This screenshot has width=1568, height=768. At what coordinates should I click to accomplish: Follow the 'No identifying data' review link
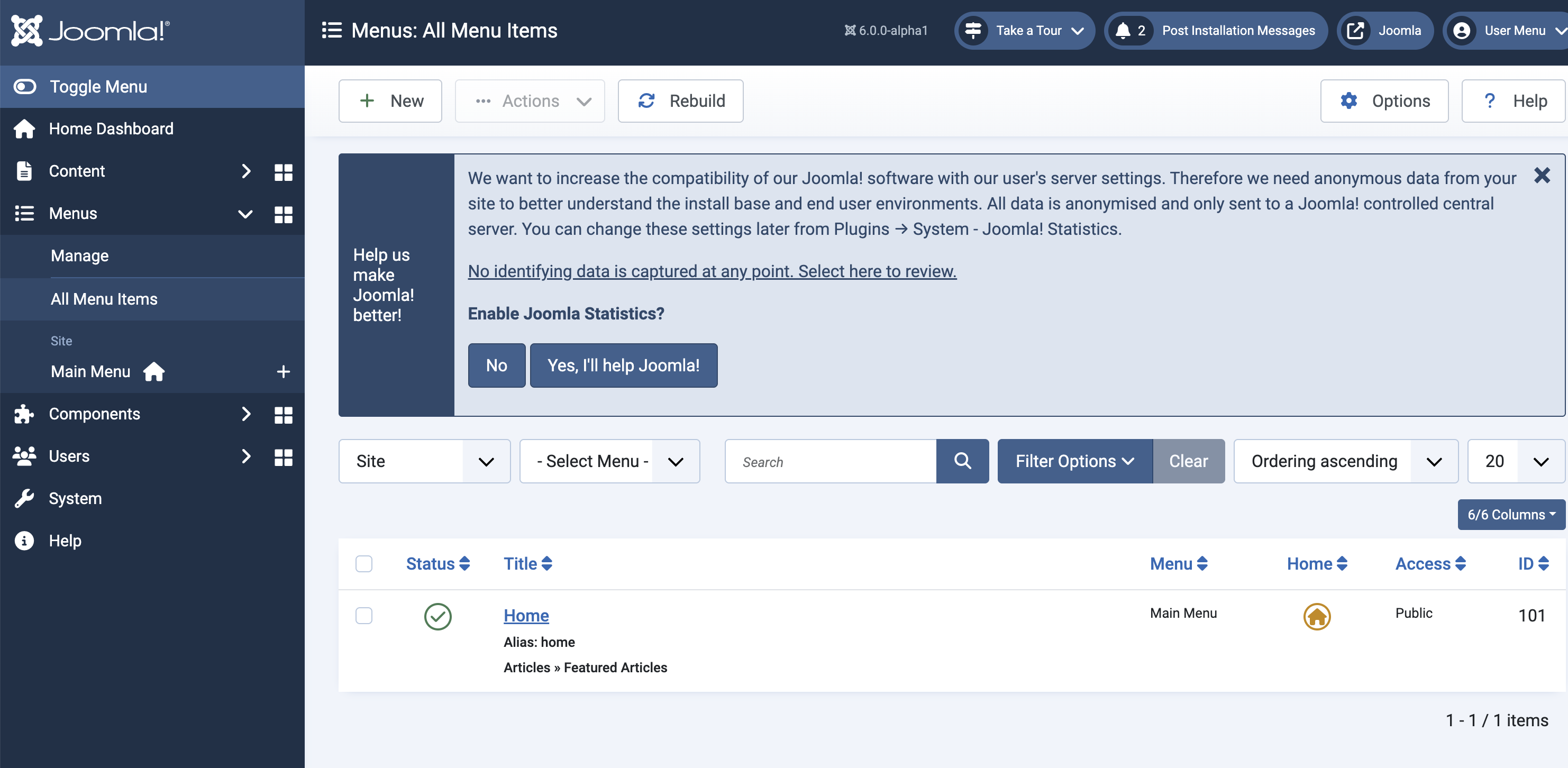point(712,271)
